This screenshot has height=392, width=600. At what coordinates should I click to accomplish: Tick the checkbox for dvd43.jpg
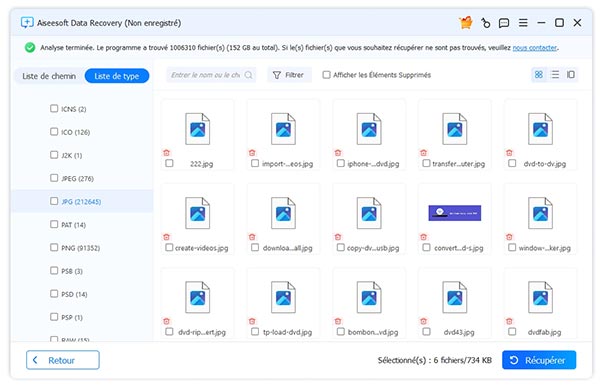tap(426, 332)
